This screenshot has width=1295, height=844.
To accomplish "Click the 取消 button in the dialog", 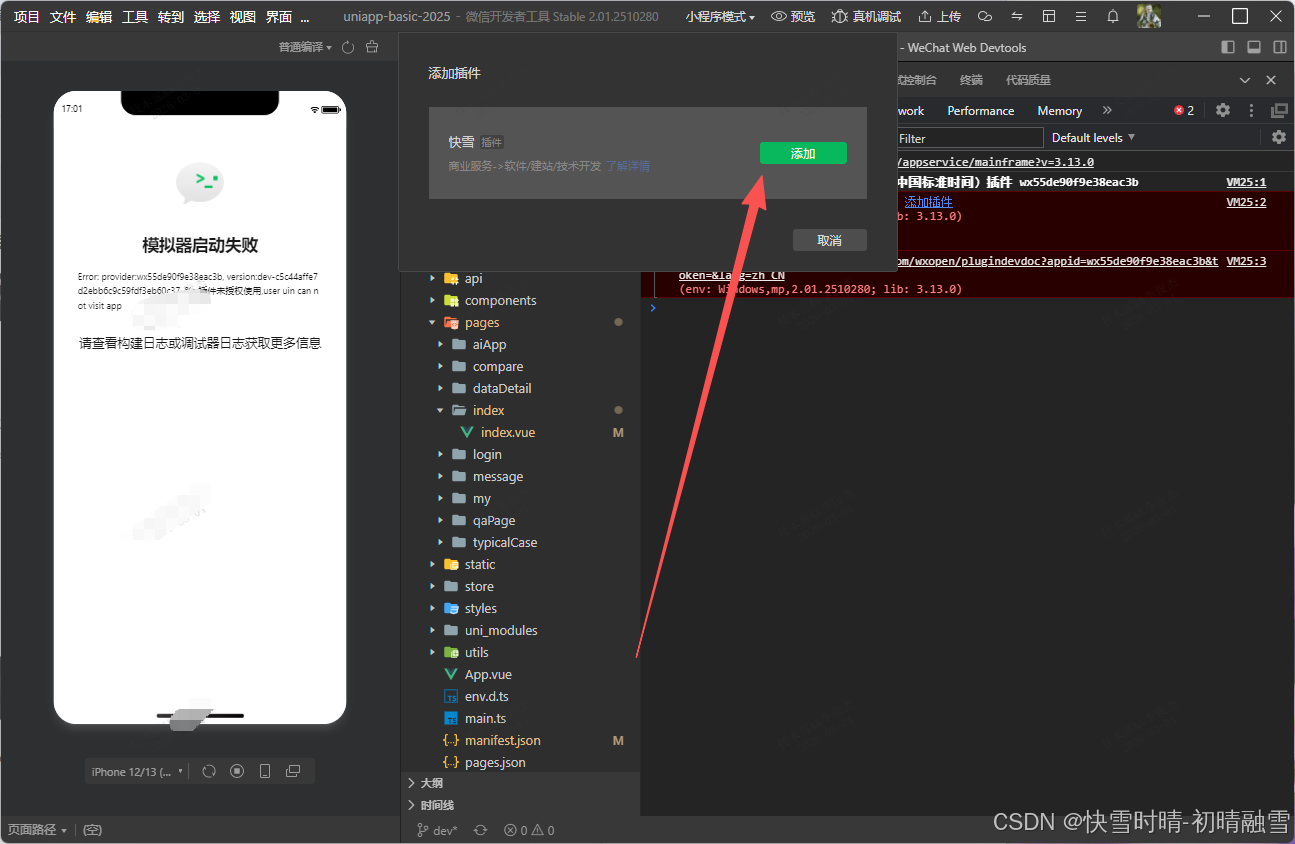I will [829, 240].
